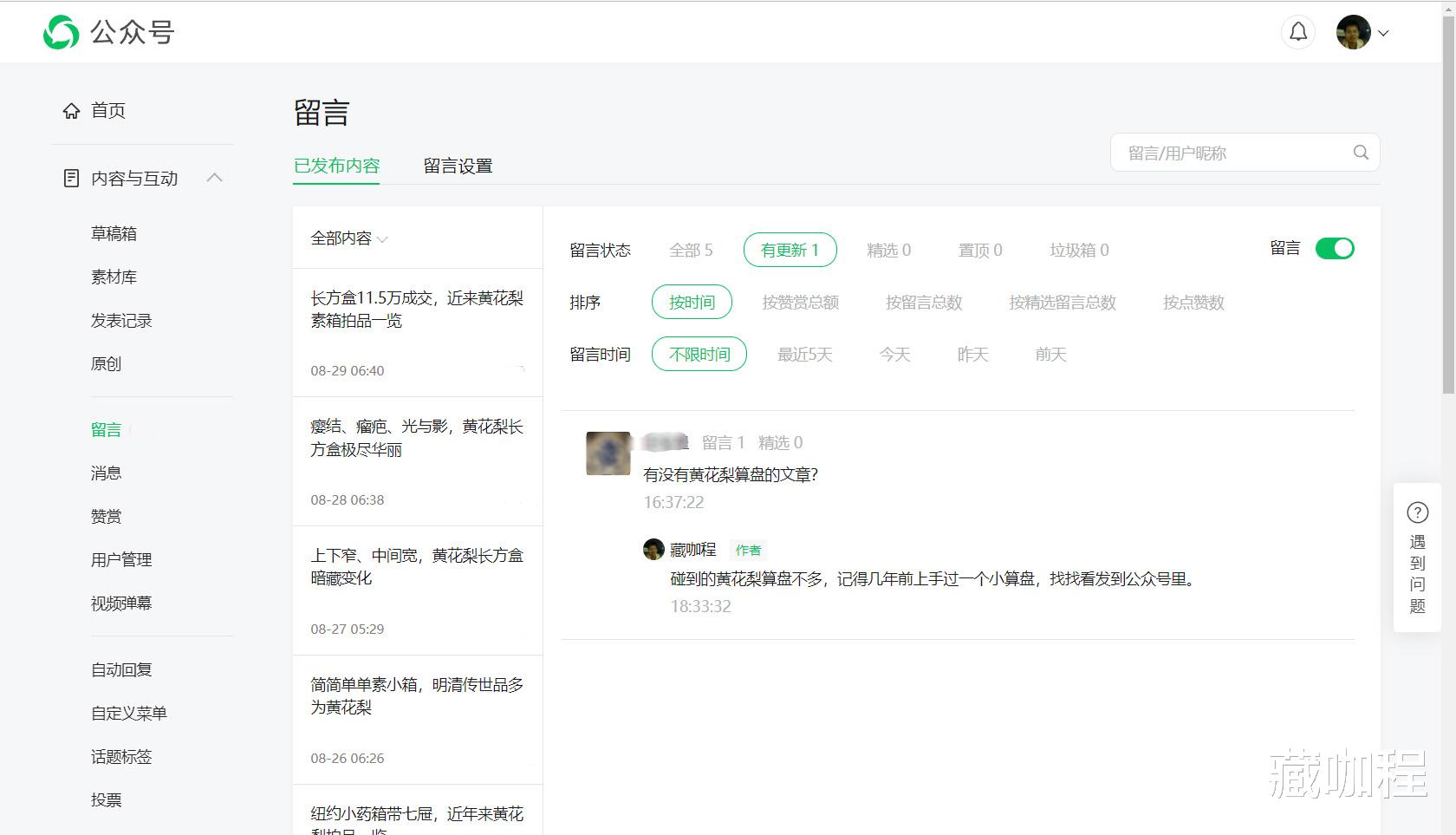Click the search magnifier icon
Image resolution: width=1456 pixels, height=835 pixels.
tap(1360, 152)
